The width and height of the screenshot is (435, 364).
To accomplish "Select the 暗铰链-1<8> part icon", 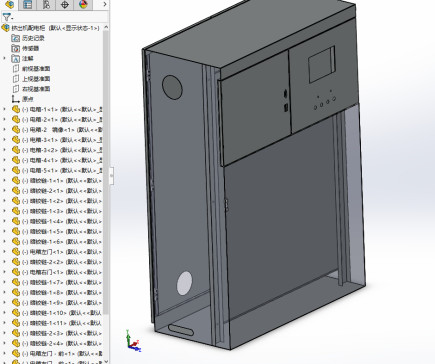I will tap(16, 292).
